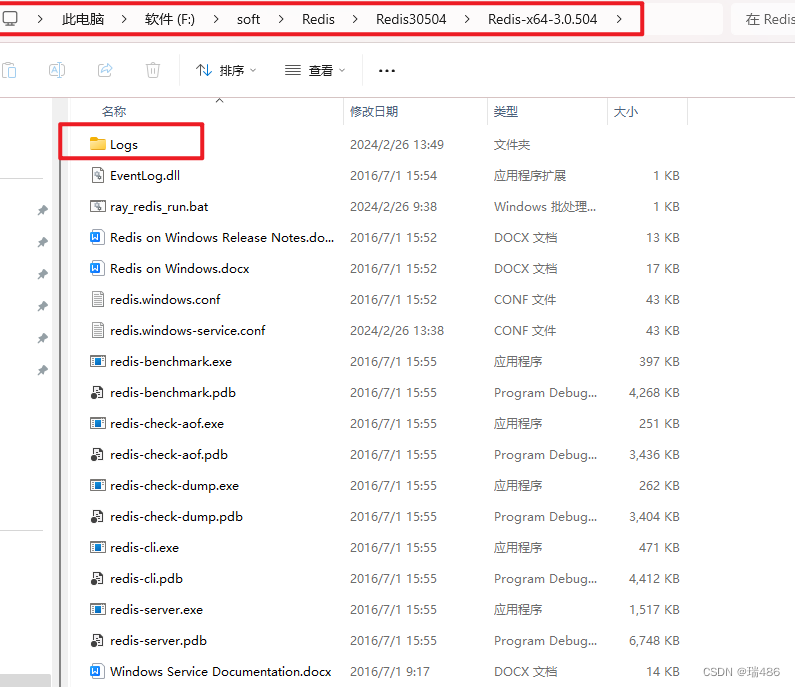Click date 2024/2/26 13:38 of service.conf
Image resolution: width=795 pixels, height=687 pixels.
(396, 331)
